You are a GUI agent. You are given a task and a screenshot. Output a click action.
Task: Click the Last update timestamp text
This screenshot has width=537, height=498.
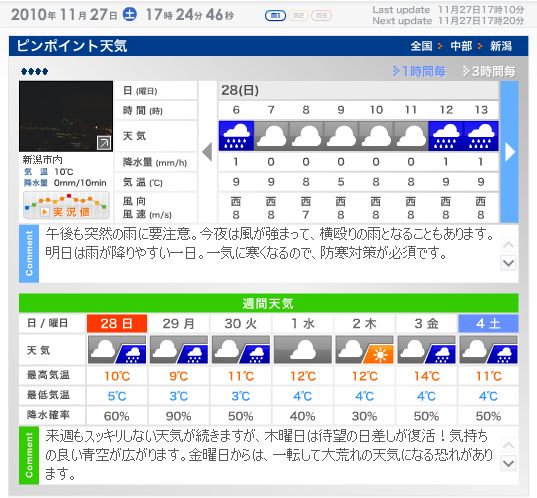pos(448,10)
